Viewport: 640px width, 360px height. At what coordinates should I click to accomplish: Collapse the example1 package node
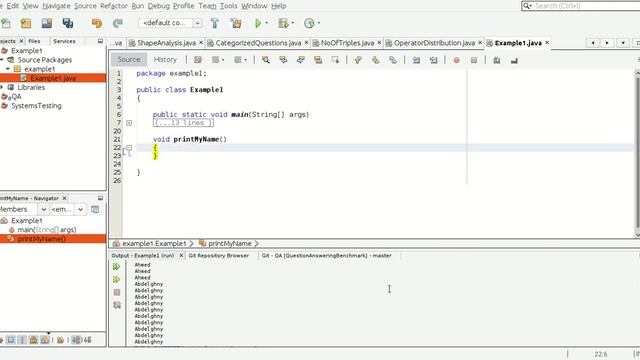coord(8,69)
